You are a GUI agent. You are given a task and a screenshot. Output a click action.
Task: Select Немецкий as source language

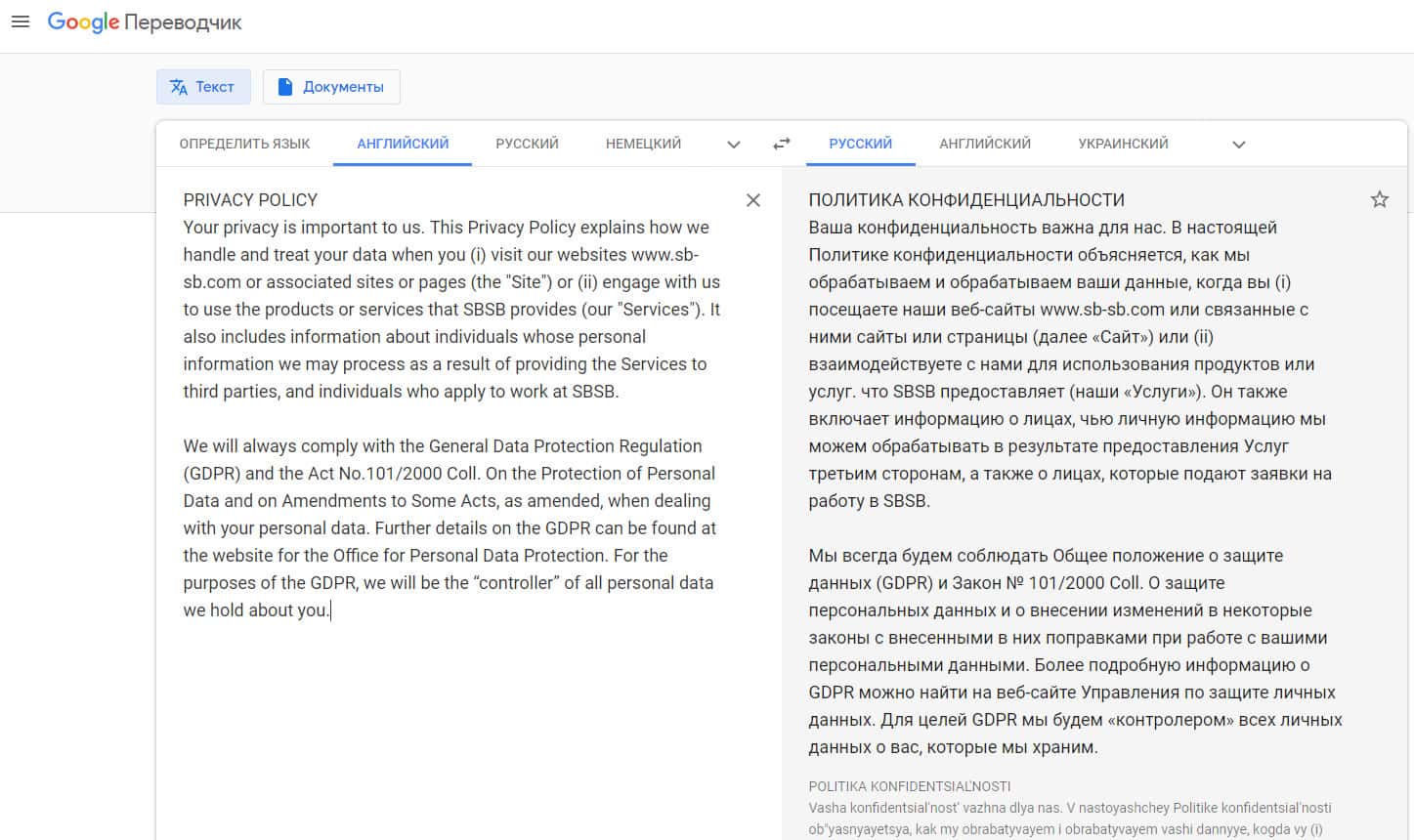(x=643, y=144)
